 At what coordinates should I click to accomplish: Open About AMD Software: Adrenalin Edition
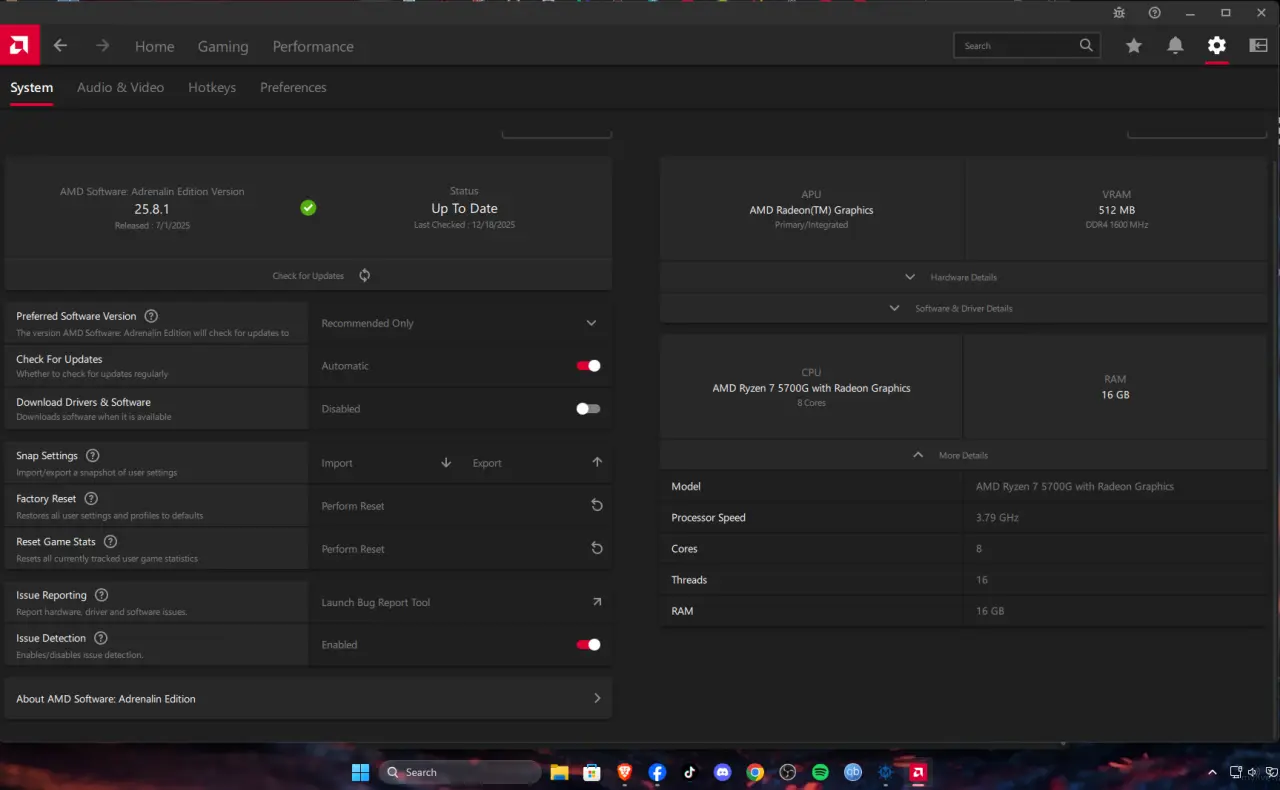click(x=308, y=698)
